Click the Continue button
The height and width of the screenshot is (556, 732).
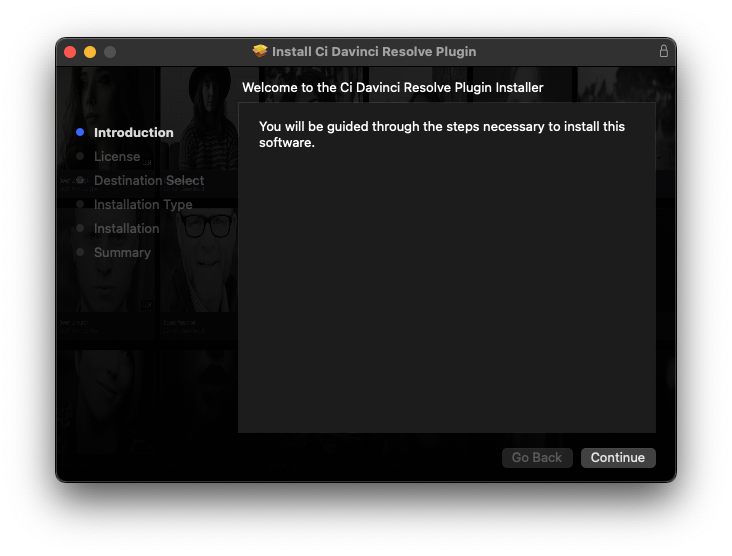(618, 457)
